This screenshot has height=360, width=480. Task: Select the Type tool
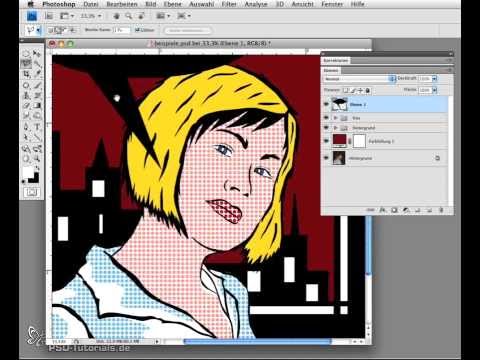point(37,127)
